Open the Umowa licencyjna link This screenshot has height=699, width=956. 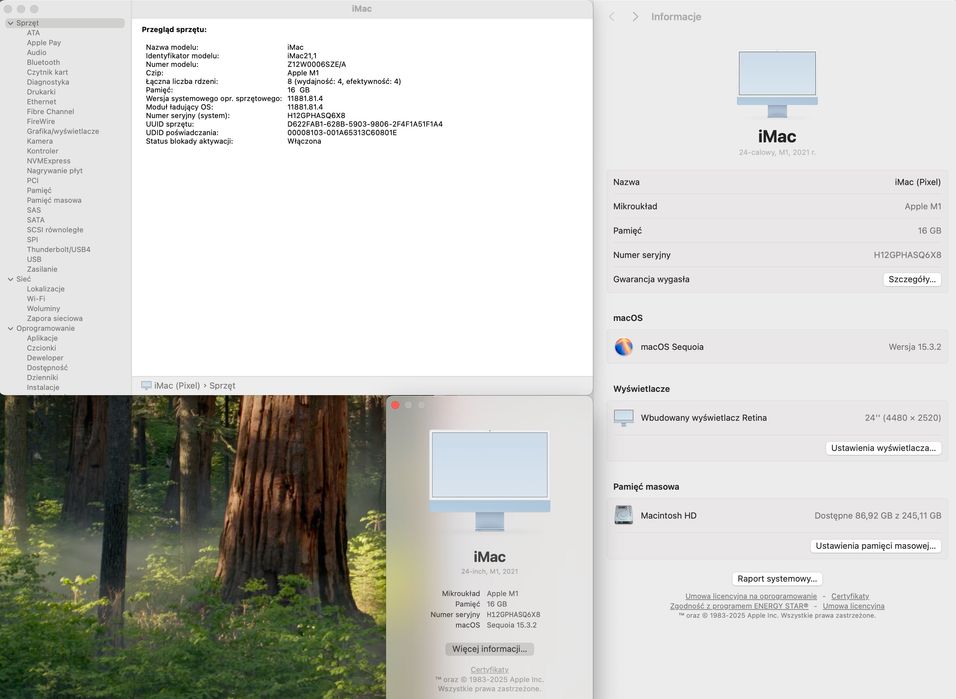pos(853,606)
